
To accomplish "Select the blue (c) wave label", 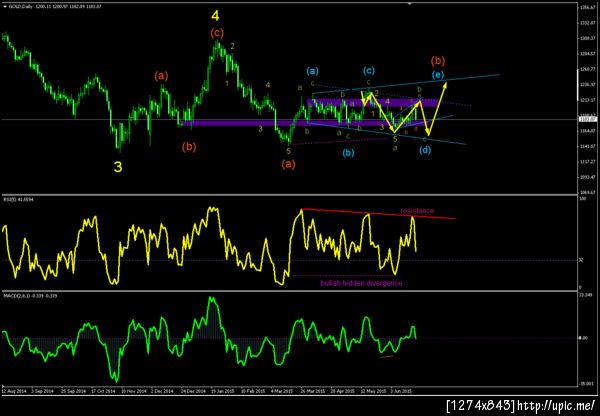I will point(368,70).
